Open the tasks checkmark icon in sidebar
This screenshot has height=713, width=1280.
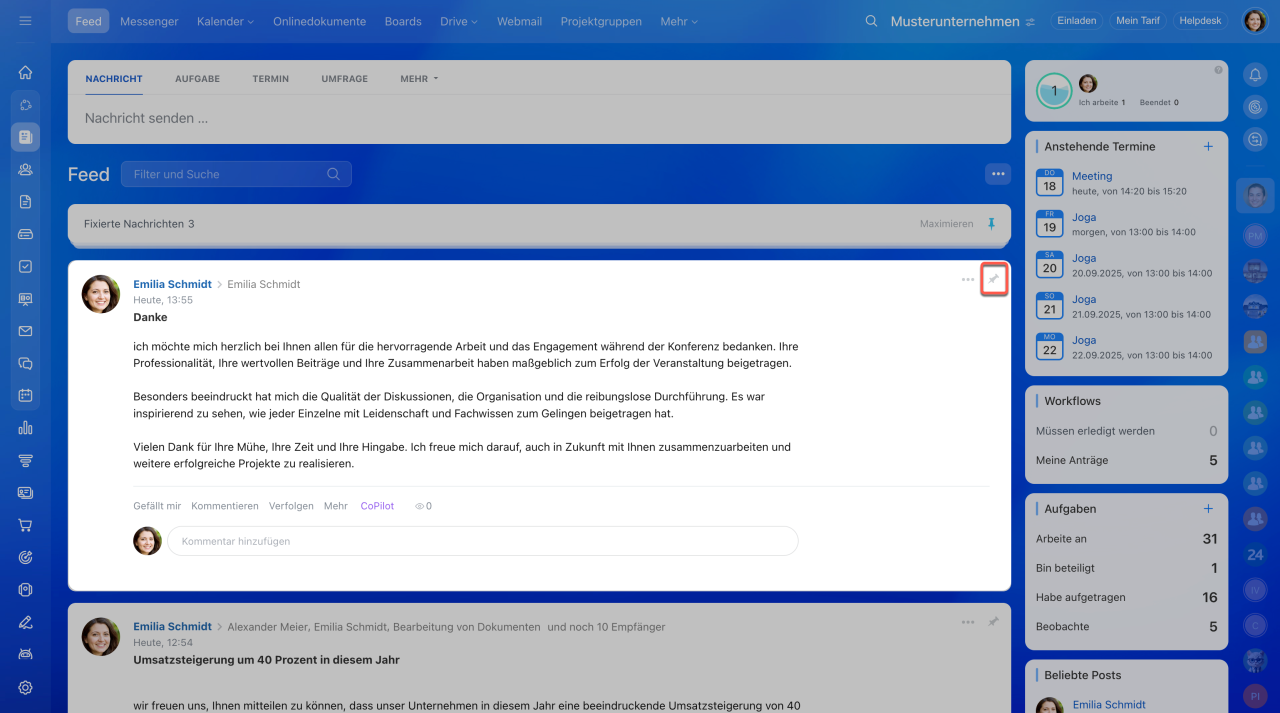coord(25,266)
